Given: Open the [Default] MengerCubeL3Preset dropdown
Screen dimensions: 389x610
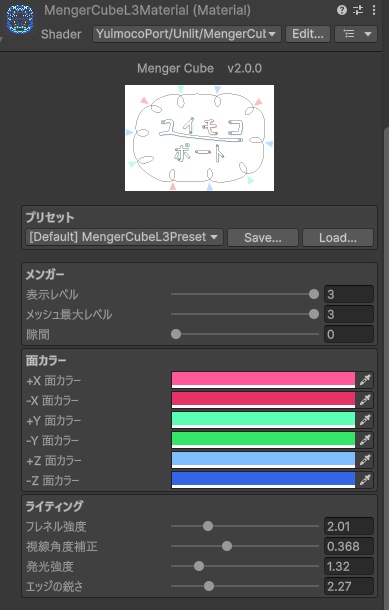Looking at the screenshot, I should [124, 237].
